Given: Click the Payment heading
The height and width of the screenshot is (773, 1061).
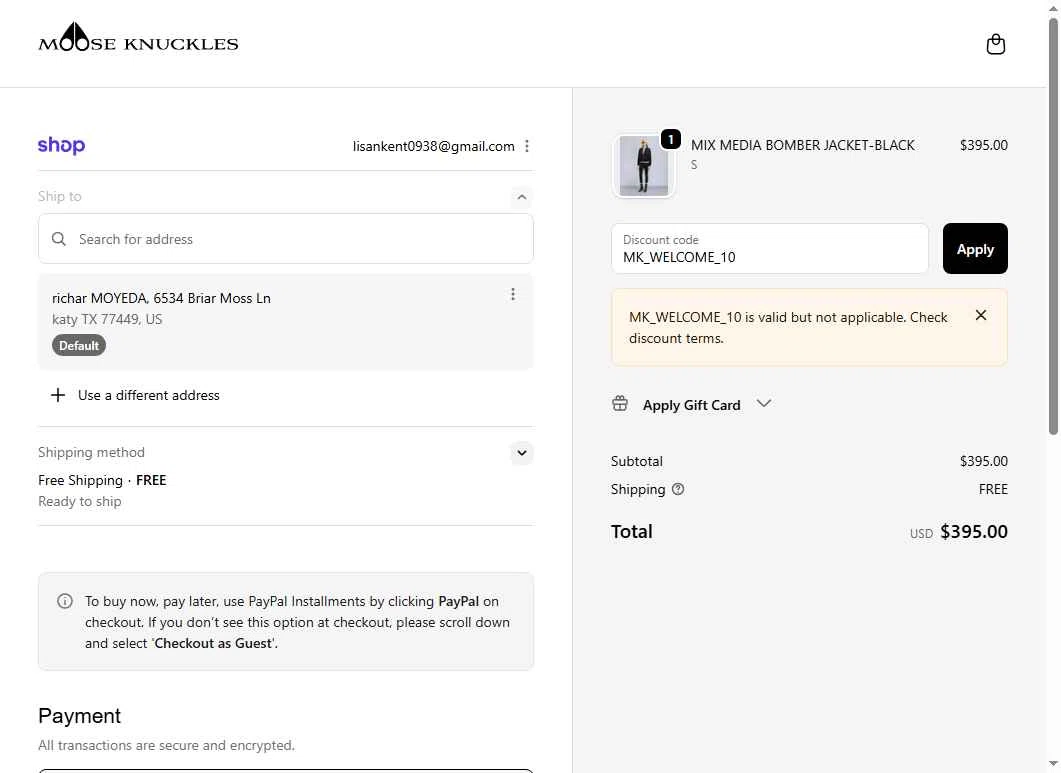Looking at the screenshot, I should tap(80, 715).
